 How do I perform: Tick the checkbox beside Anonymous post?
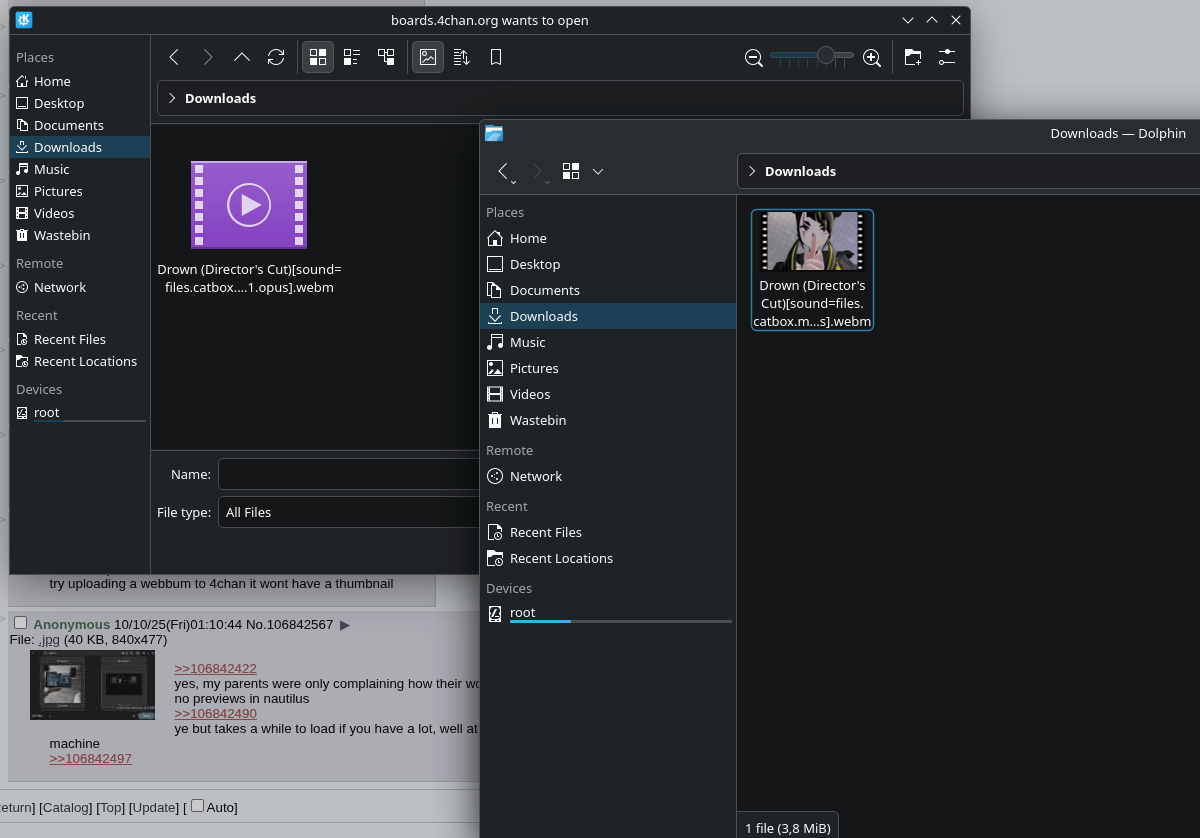(x=20, y=623)
